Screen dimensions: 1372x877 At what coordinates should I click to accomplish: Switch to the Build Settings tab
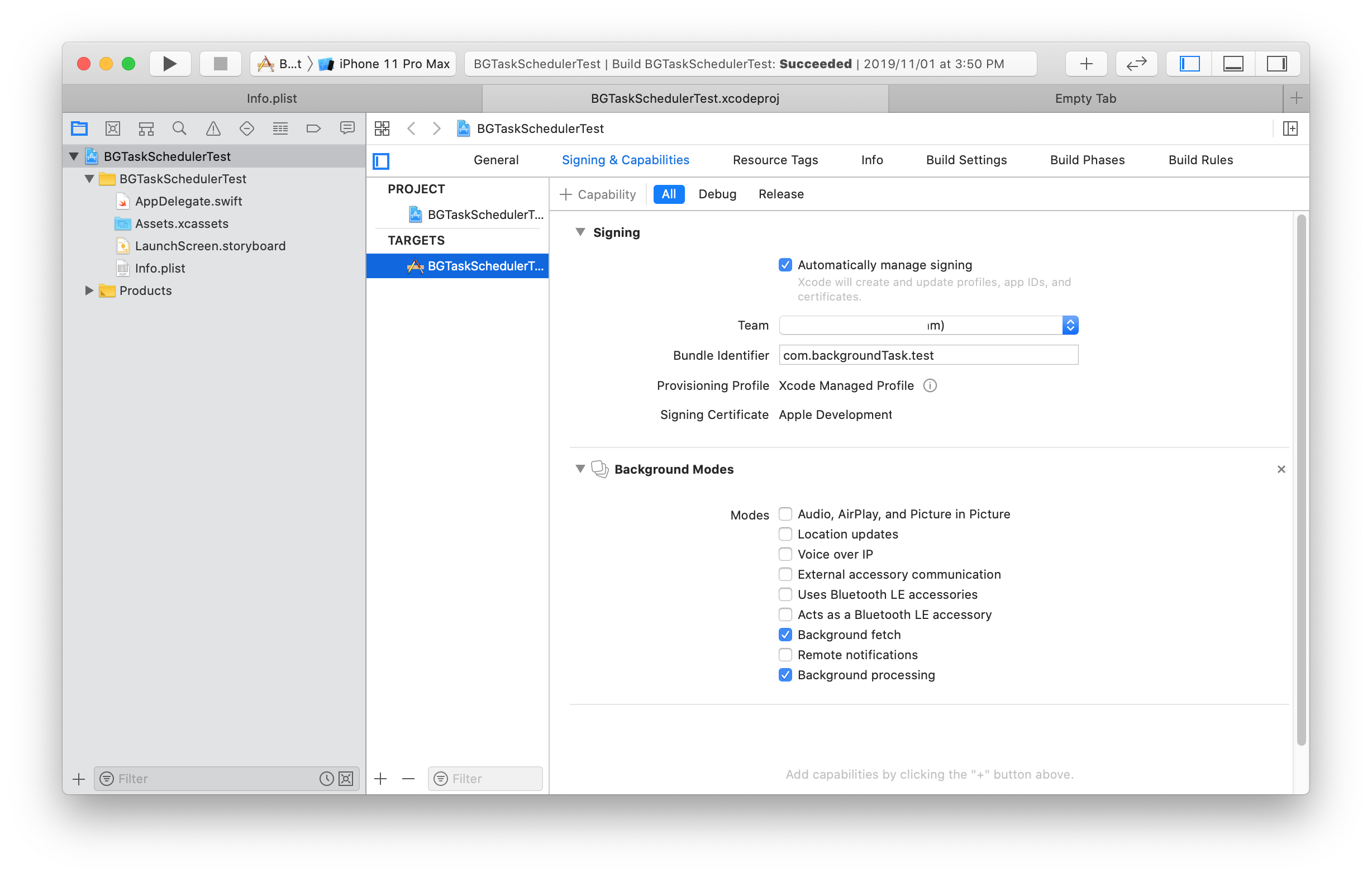point(966,160)
